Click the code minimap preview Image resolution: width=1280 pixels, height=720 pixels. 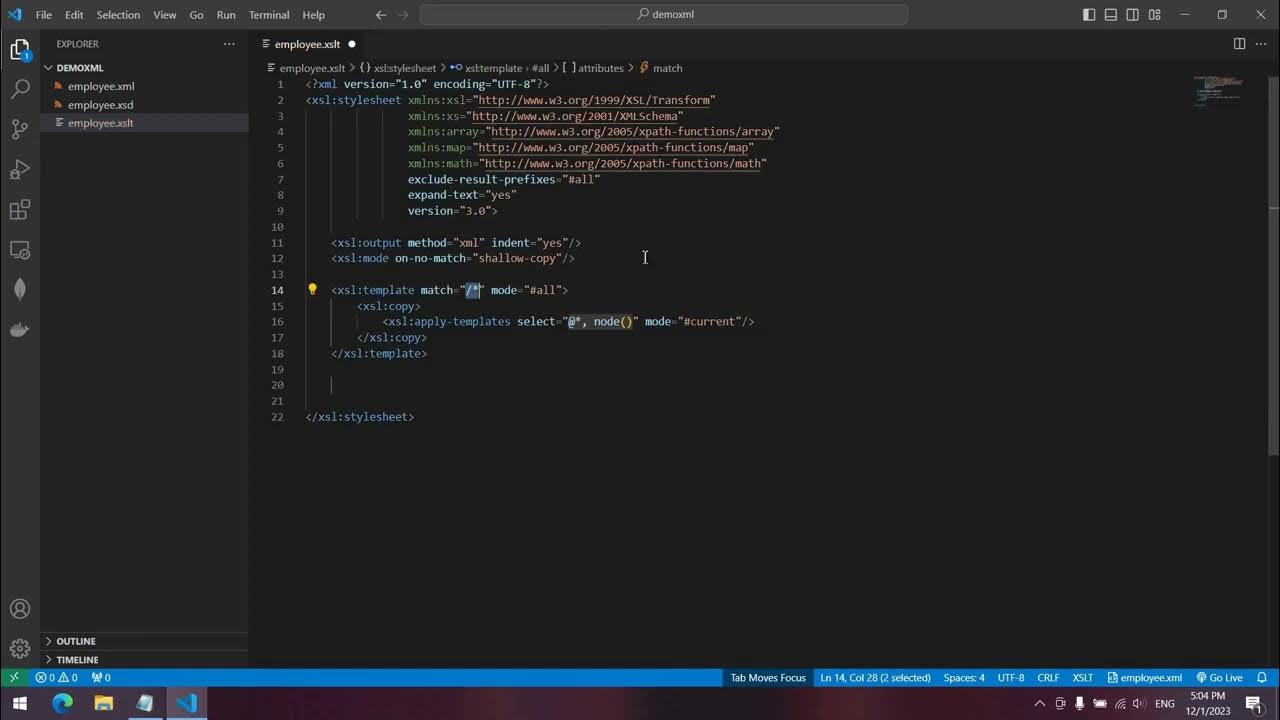point(1217,90)
